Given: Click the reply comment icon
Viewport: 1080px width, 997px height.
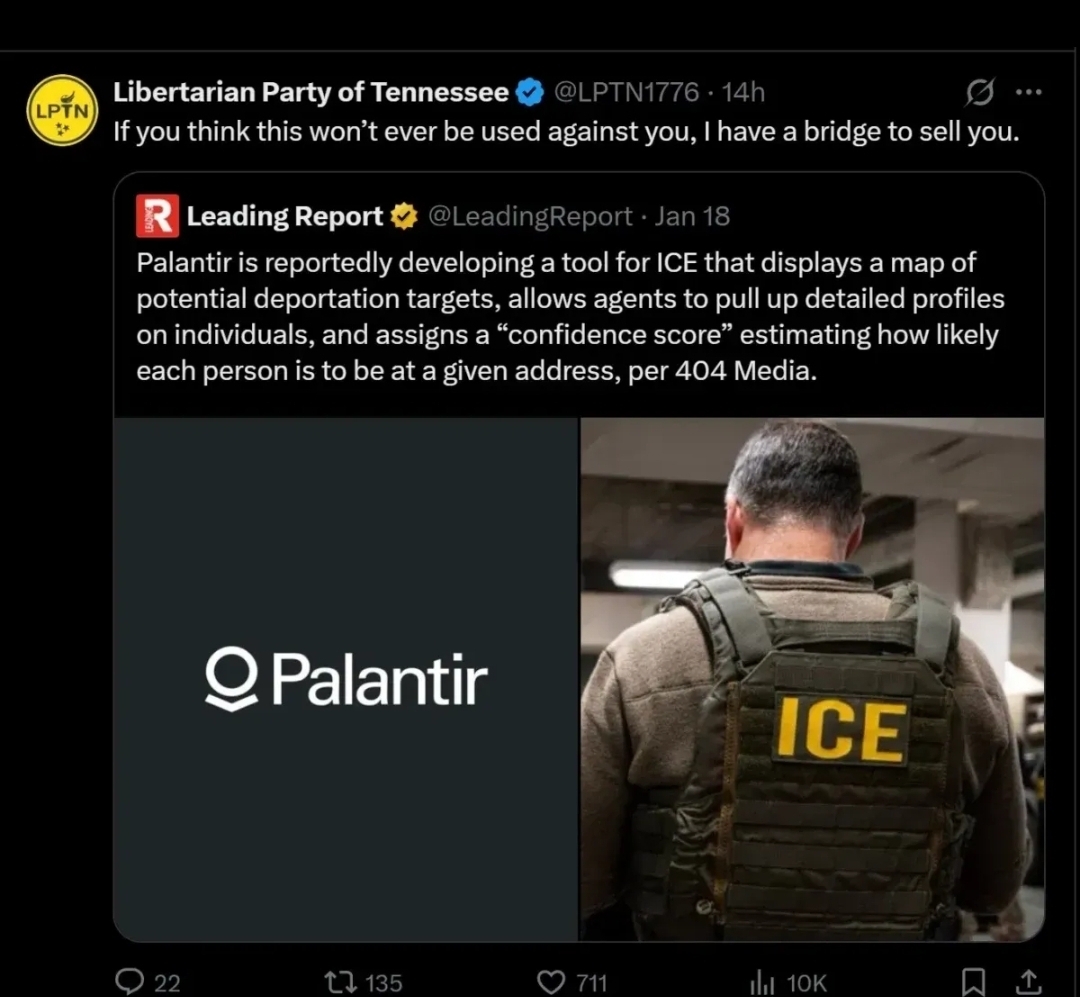Looking at the screenshot, I should tap(130, 982).
